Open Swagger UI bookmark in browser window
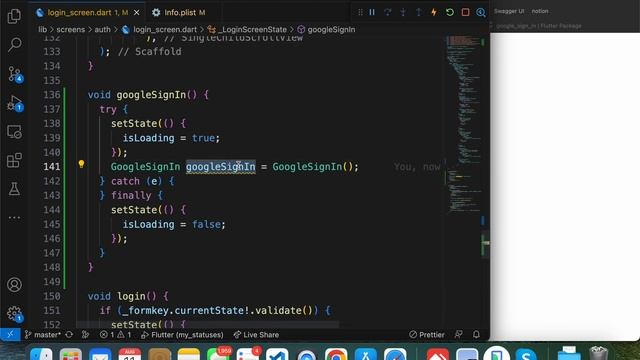 pos(509,11)
